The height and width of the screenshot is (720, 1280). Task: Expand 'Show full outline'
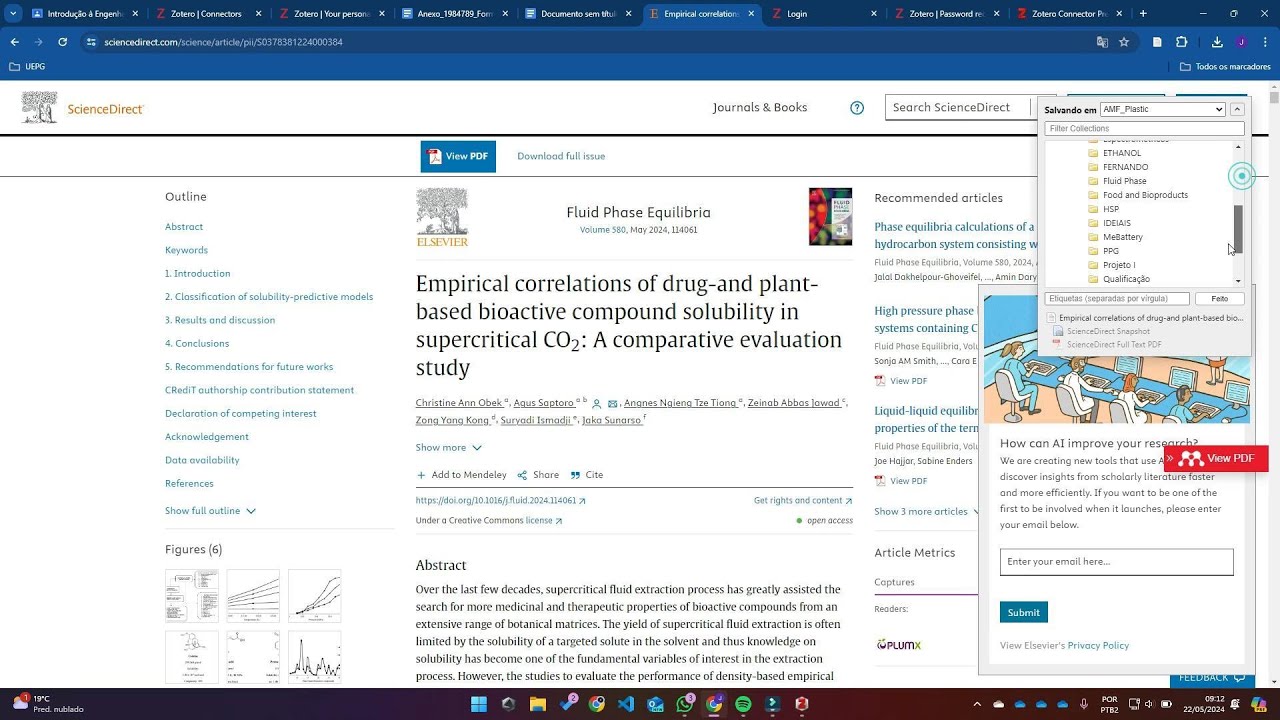pyautogui.click(x=210, y=511)
